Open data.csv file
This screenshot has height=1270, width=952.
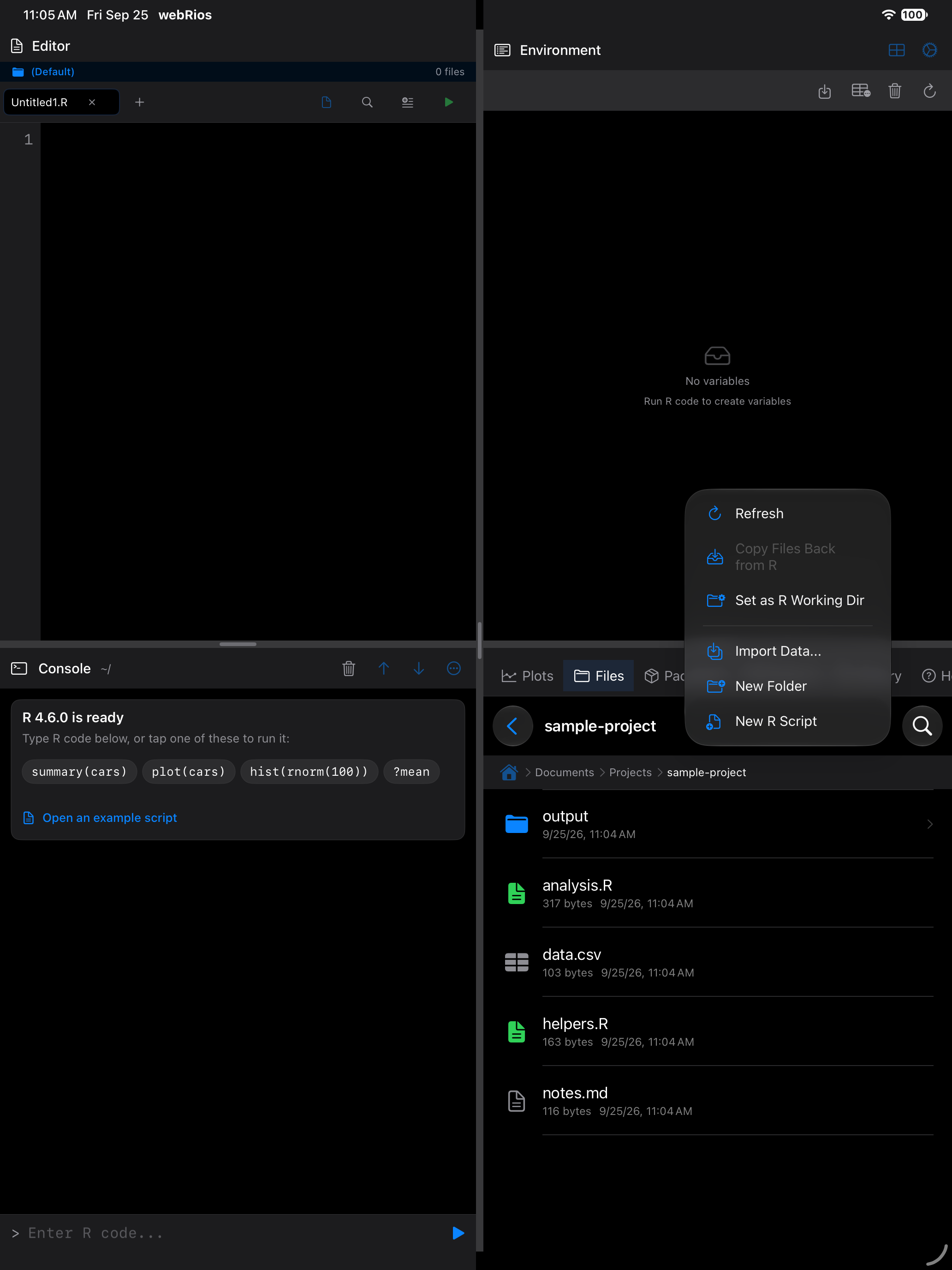point(717,962)
